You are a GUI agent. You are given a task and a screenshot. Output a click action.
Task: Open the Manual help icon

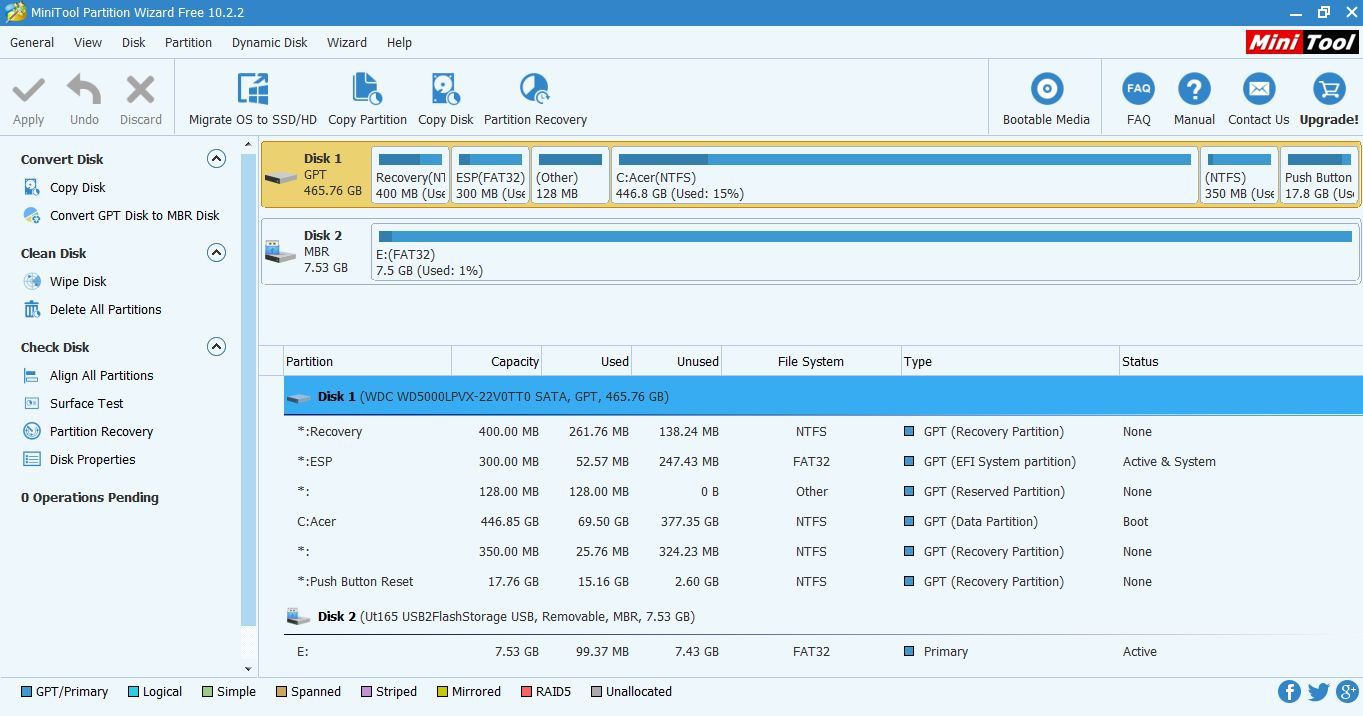[x=1194, y=88]
